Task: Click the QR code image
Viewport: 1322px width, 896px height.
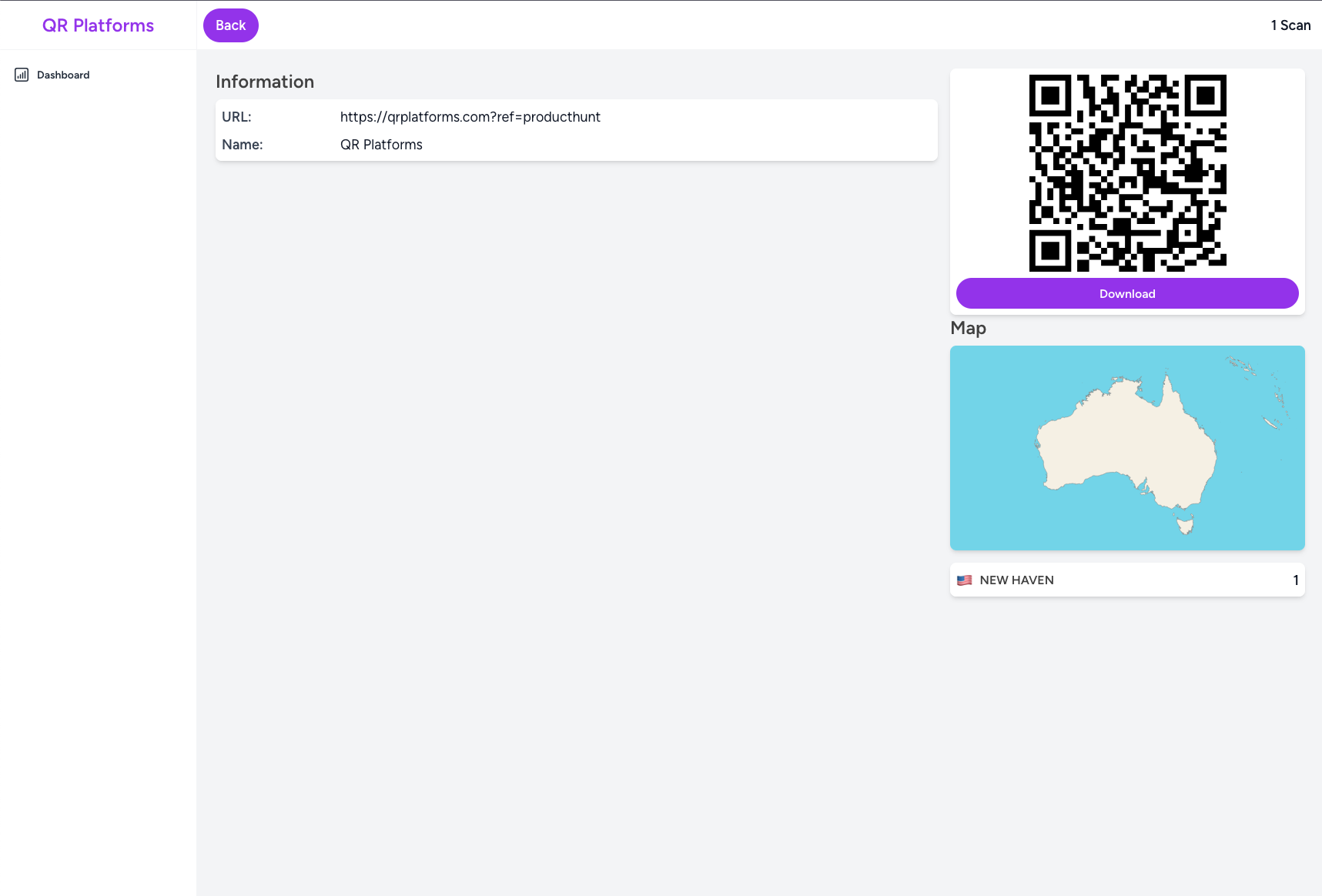Action: coord(1127,173)
